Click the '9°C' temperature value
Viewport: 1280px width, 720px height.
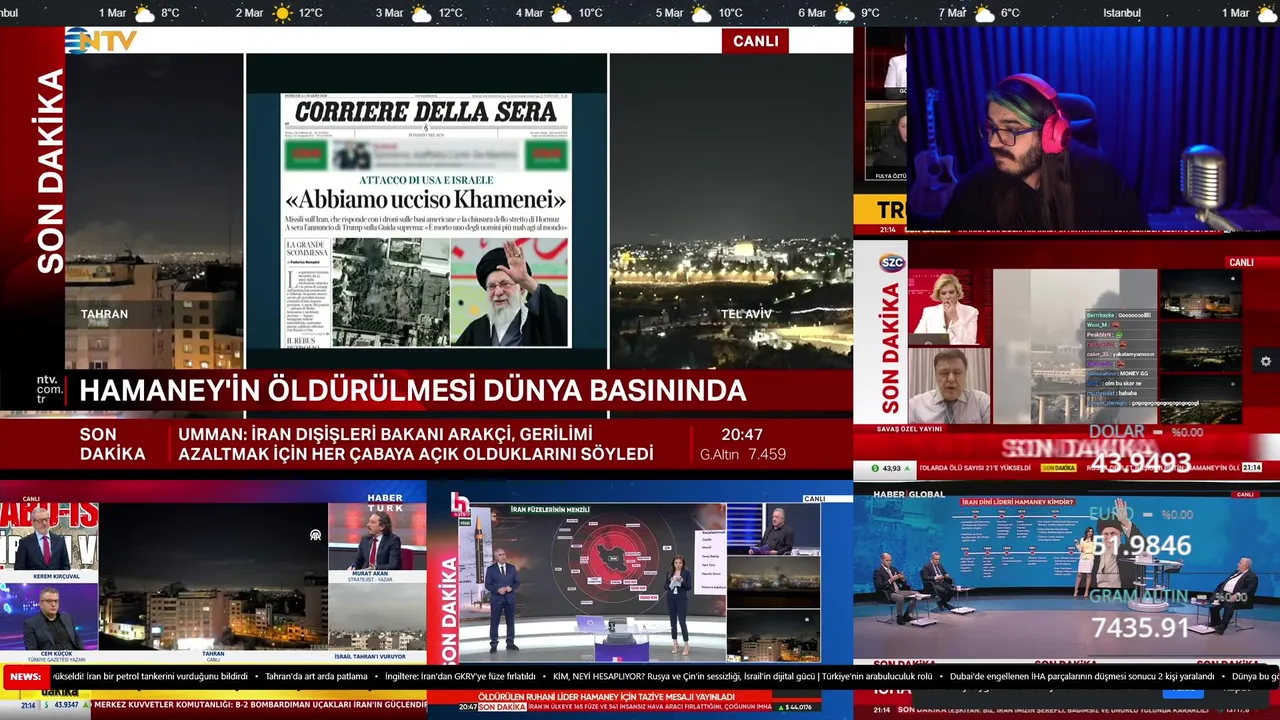tap(870, 13)
